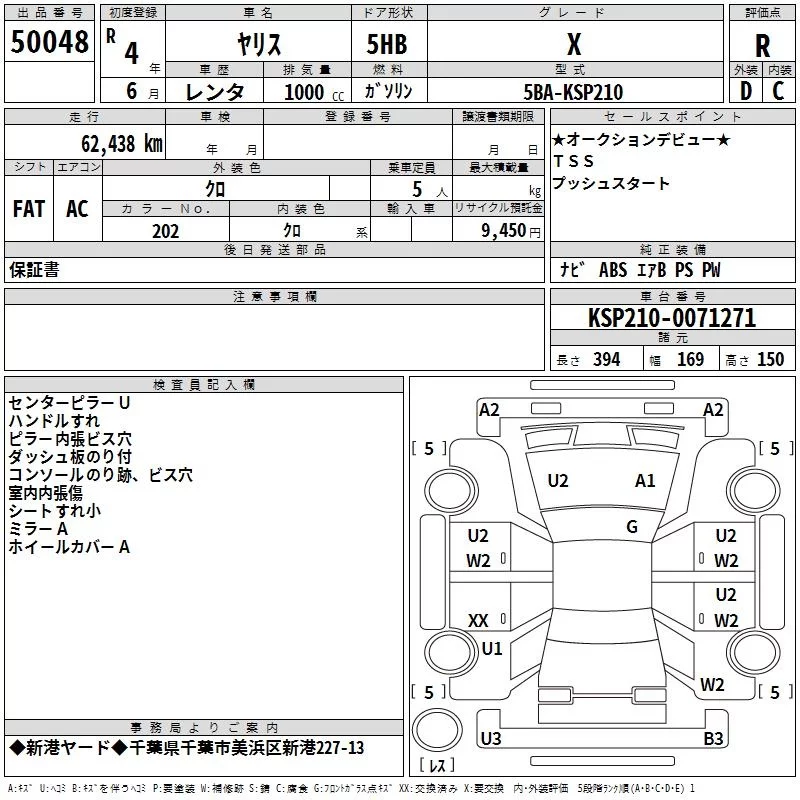Select the length value 394
Viewport: 800px width, 800px height.
pos(607,360)
